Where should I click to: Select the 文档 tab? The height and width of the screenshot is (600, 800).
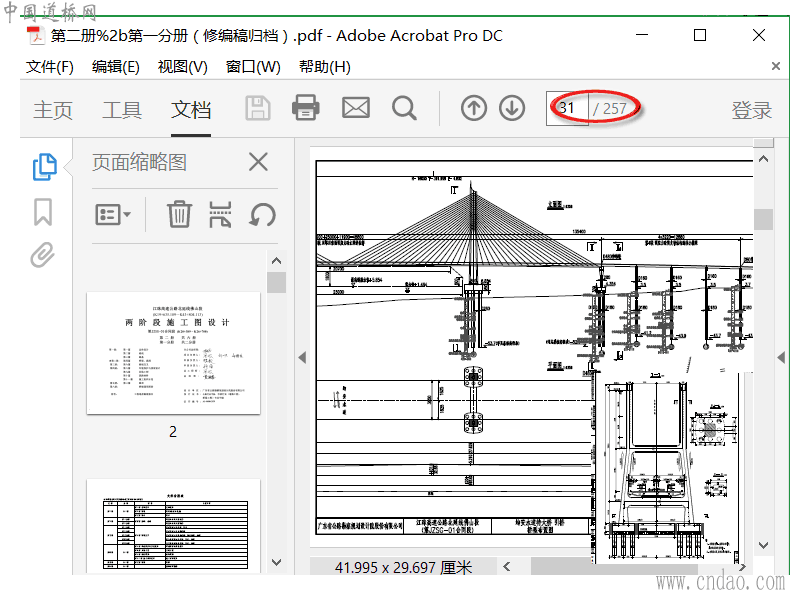191,110
